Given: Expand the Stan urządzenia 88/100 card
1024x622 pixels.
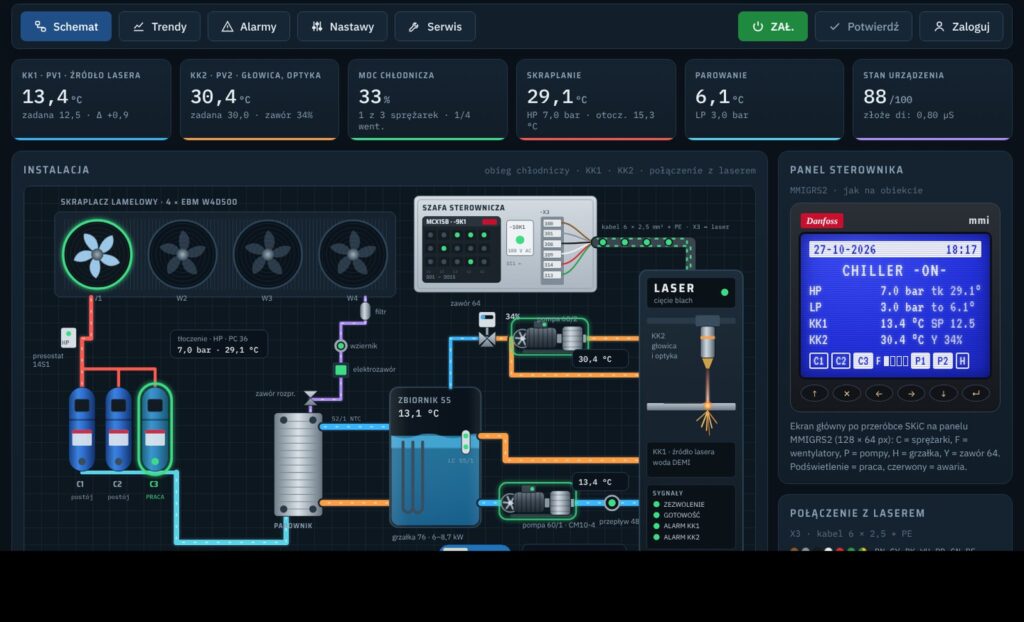Looking at the screenshot, I should click(x=932, y=99).
